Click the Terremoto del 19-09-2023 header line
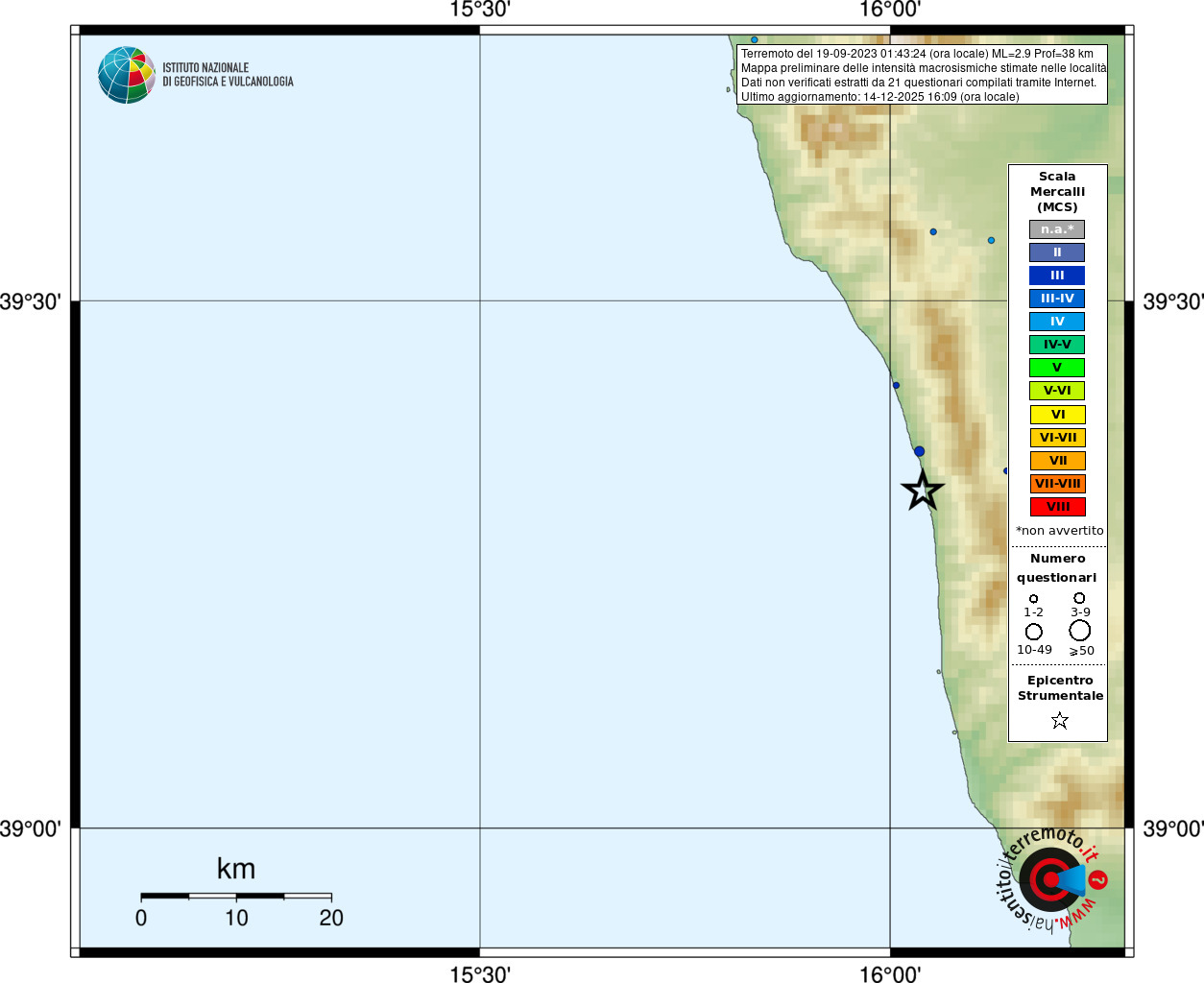Screen dimensions: 1204x983 coord(917,54)
